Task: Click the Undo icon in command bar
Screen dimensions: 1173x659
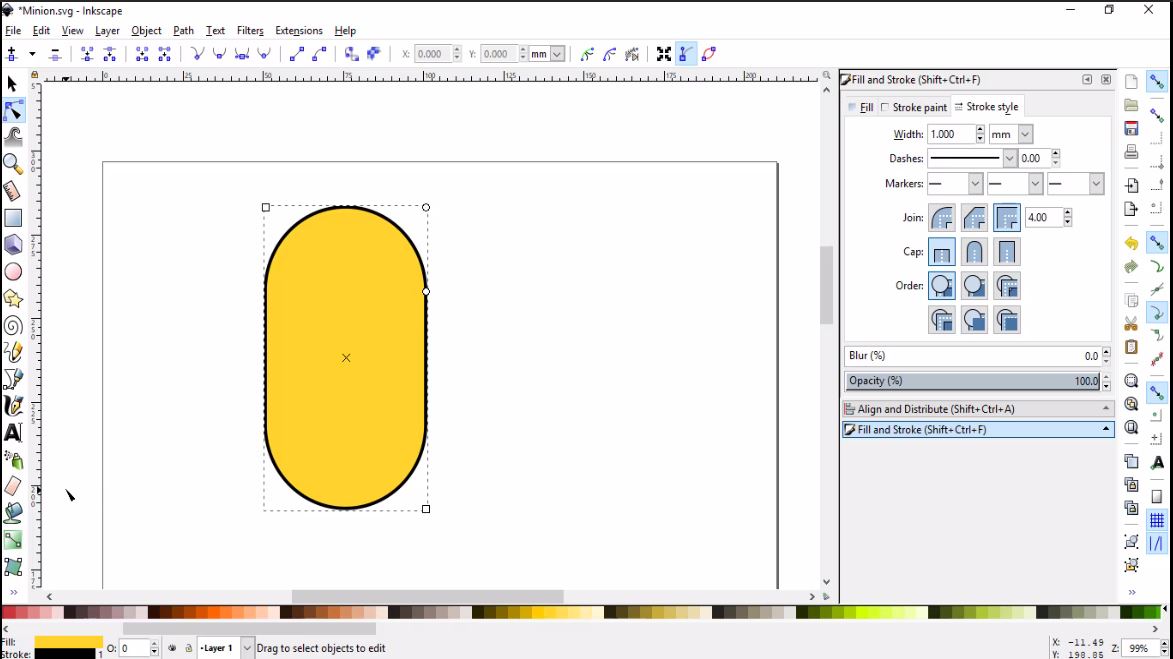Action: [x=1131, y=243]
